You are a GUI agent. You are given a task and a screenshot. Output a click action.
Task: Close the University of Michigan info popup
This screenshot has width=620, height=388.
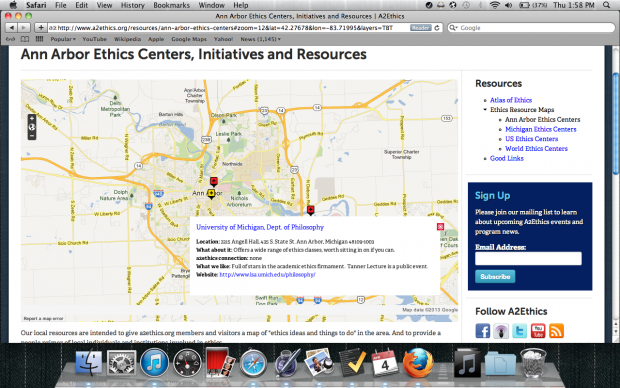(x=440, y=227)
